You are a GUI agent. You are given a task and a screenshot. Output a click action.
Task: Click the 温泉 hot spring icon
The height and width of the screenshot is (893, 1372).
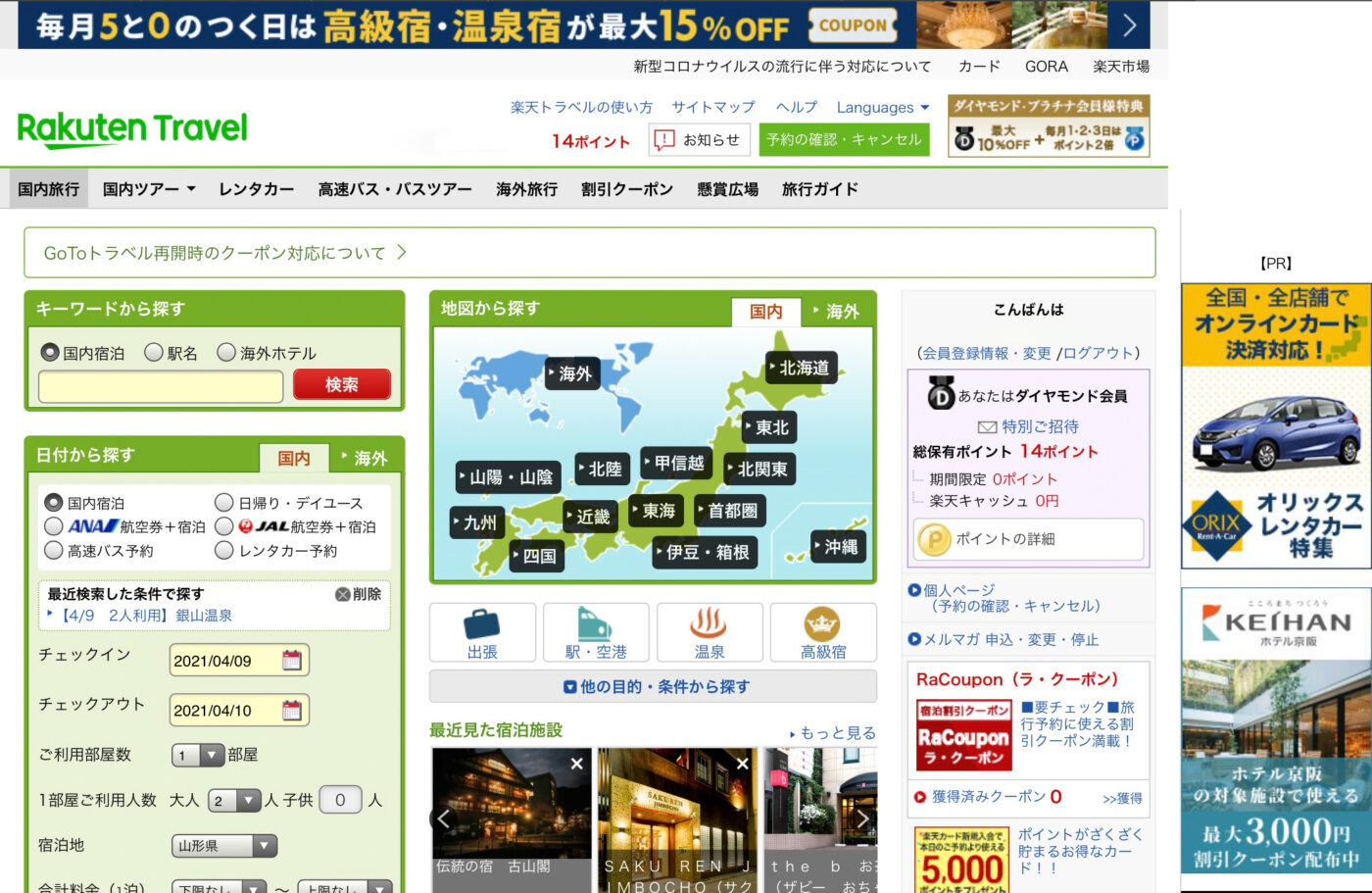click(x=710, y=632)
